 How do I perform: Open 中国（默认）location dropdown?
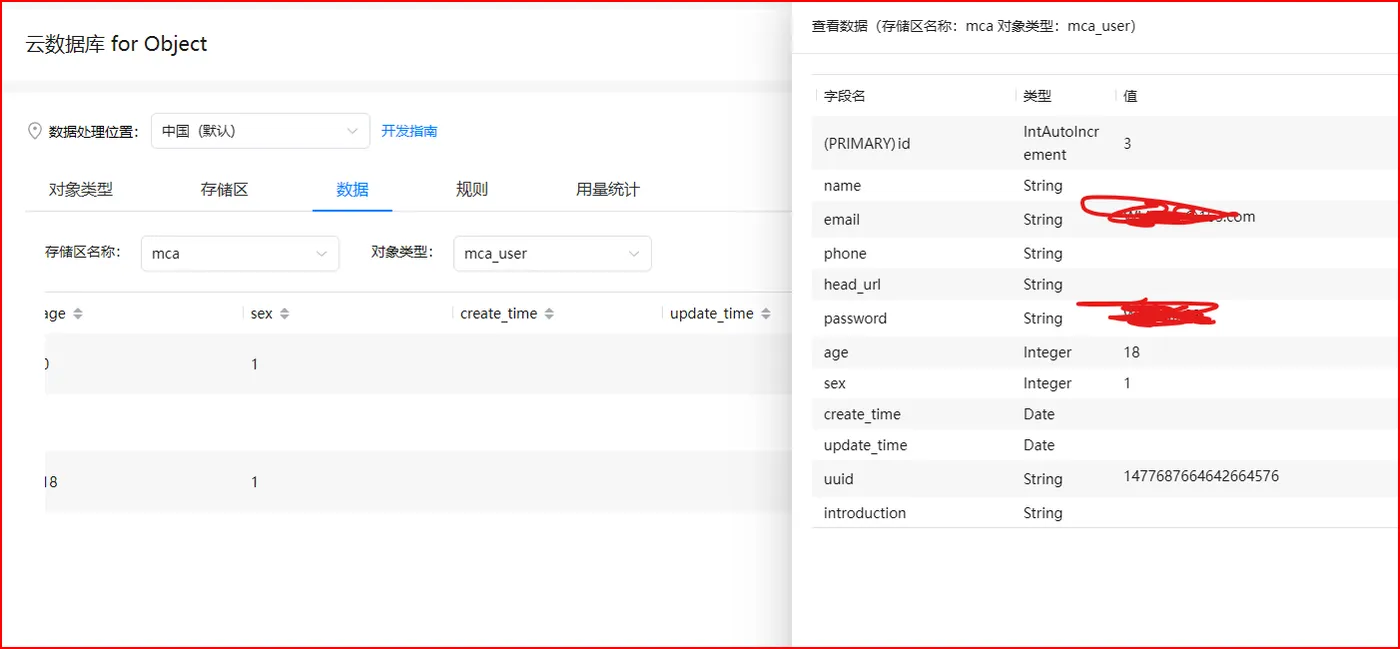point(260,131)
